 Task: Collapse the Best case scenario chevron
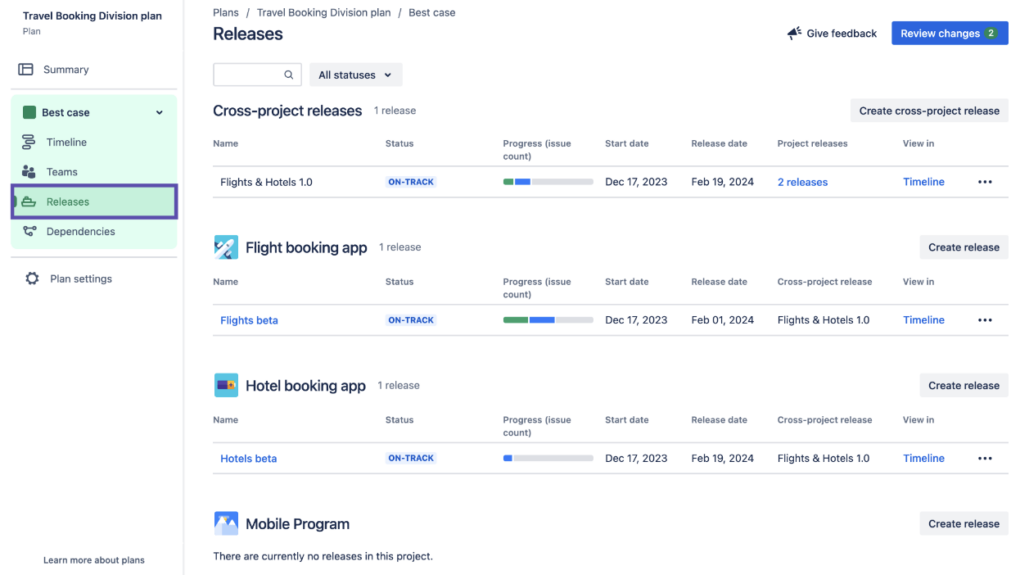pos(159,113)
